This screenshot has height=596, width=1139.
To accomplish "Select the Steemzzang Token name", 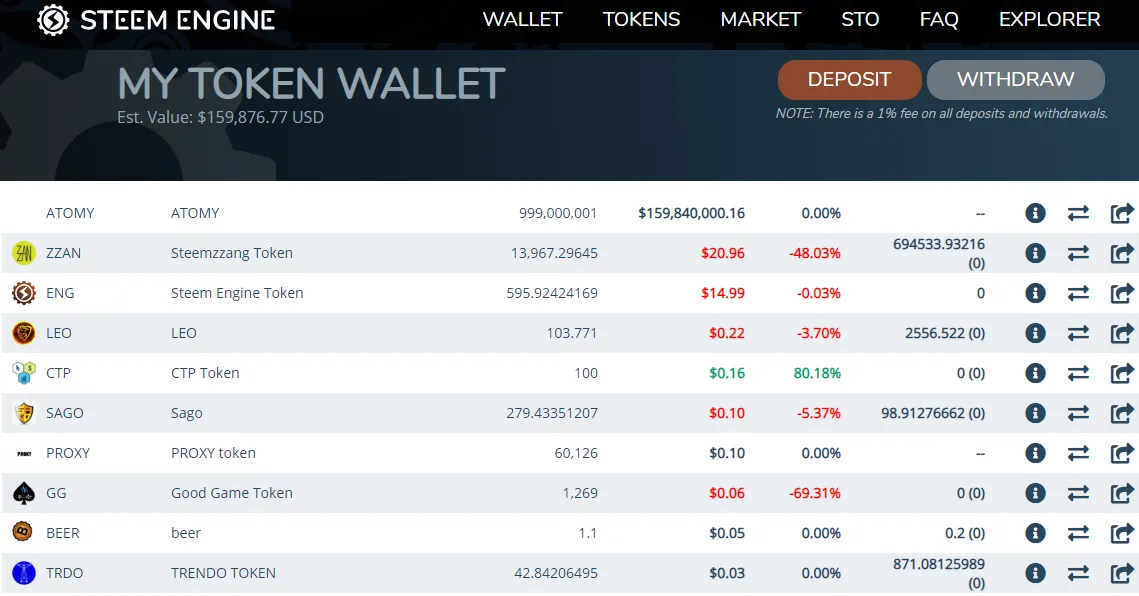I will click(x=232, y=253).
